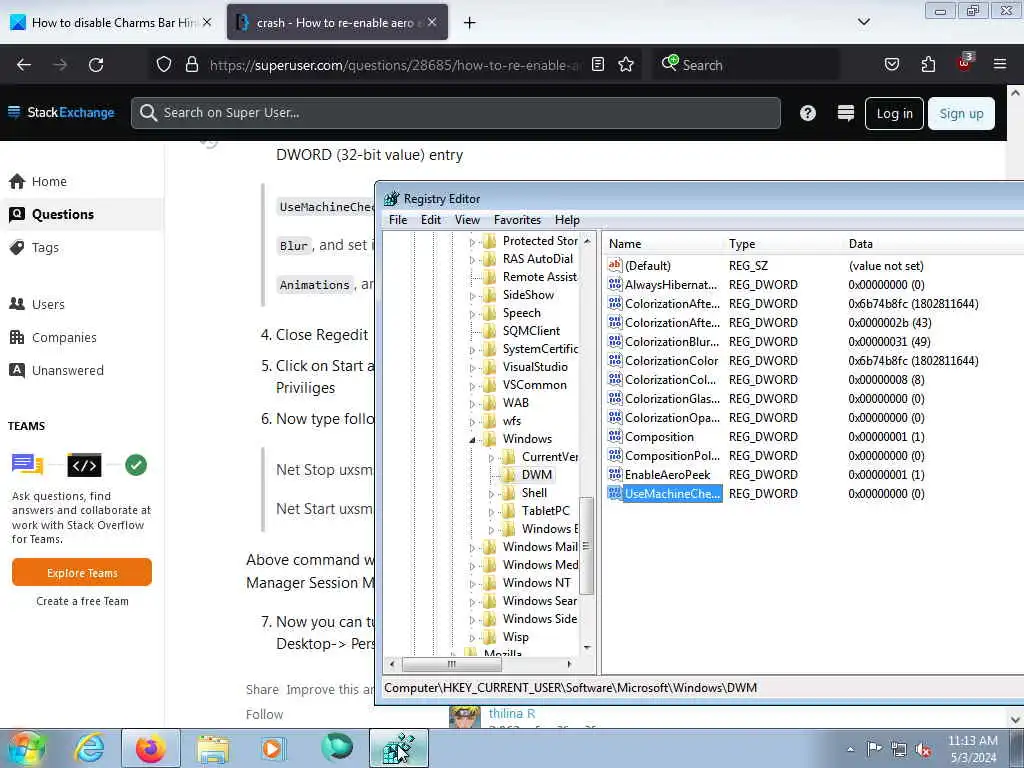This screenshot has height=768, width=1024.
Task: Expand the Windows NT key arrow
Action: tap(472, 584)
